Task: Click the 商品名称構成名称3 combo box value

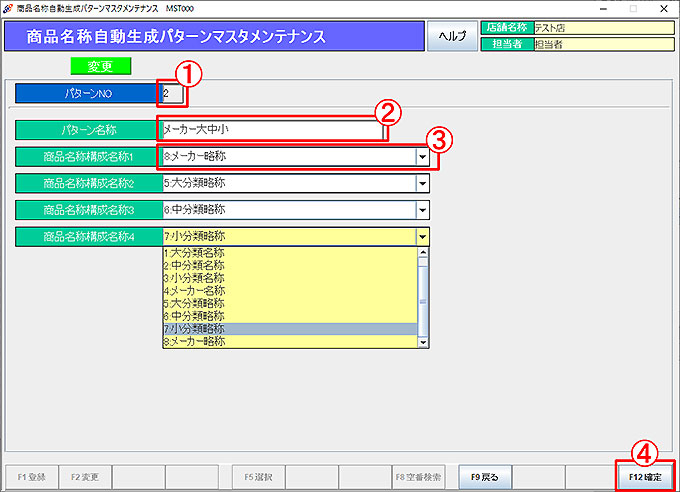Action: click(x=289, y=210)
